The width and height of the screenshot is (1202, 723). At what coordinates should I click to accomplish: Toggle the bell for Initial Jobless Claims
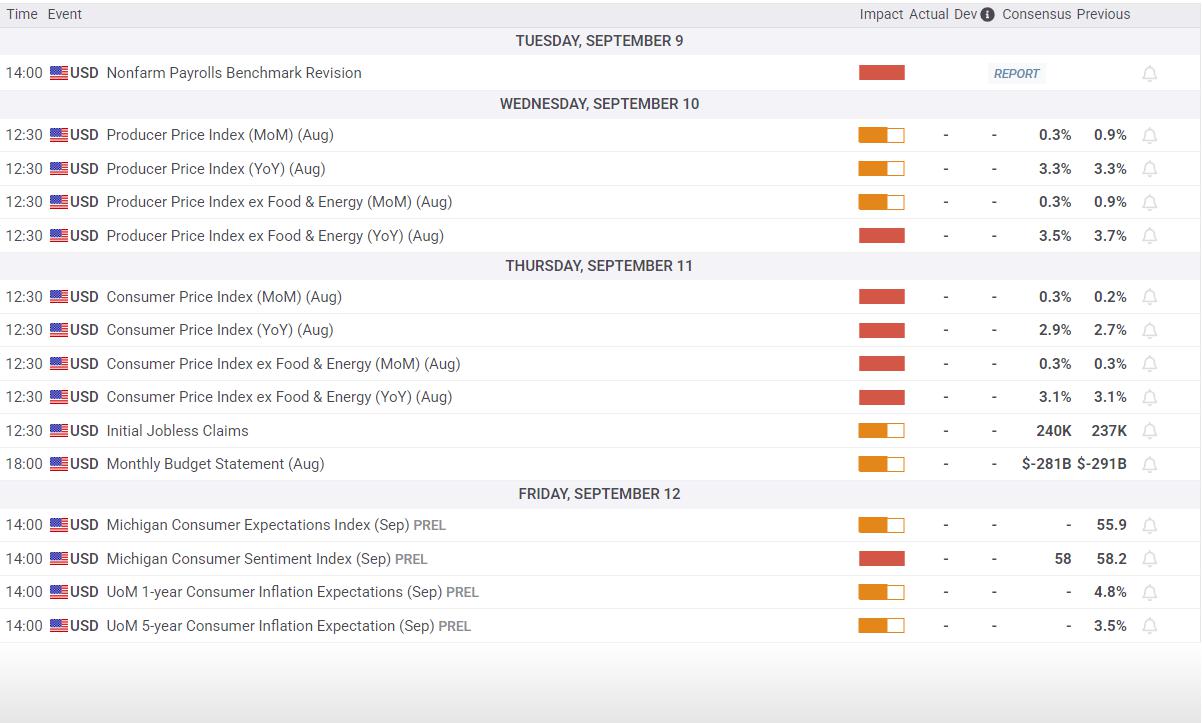[1149, 431]
